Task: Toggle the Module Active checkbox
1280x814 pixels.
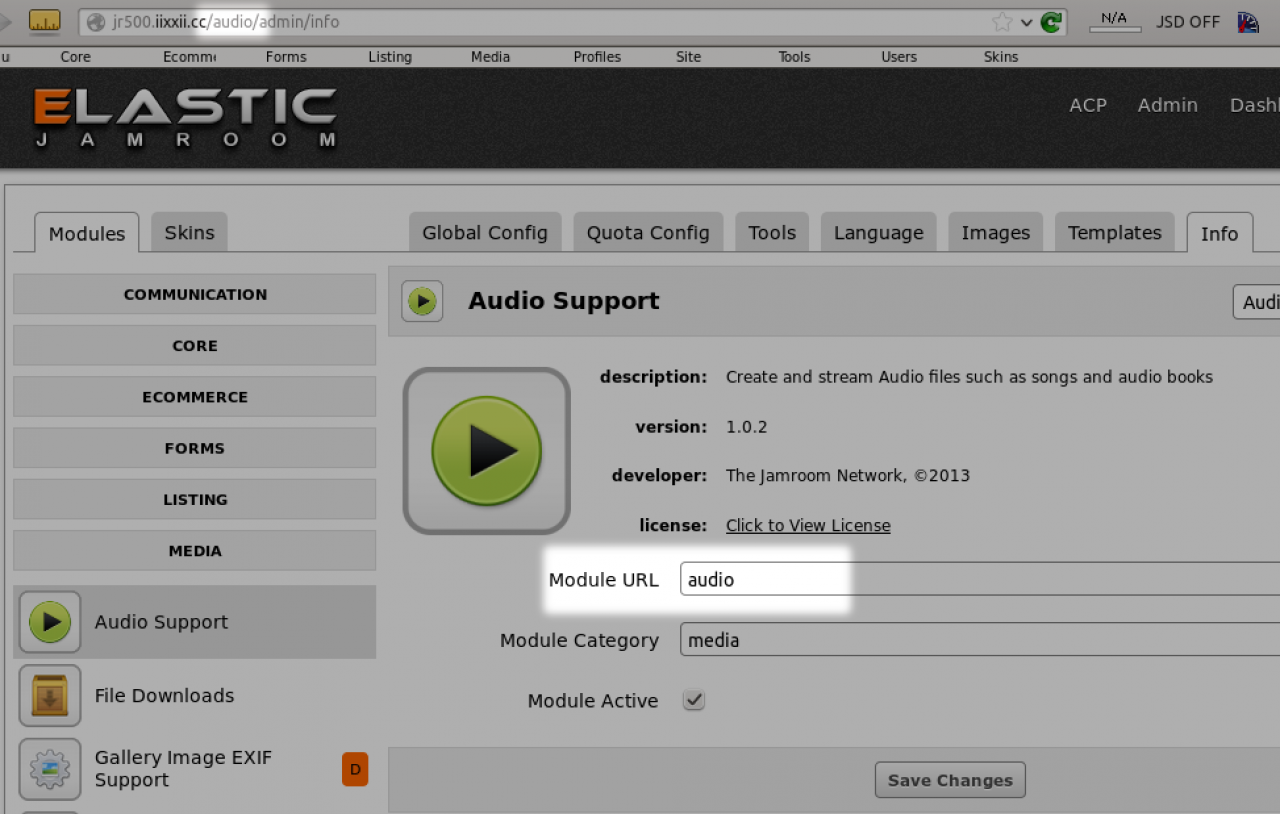Action: point(693,700)
